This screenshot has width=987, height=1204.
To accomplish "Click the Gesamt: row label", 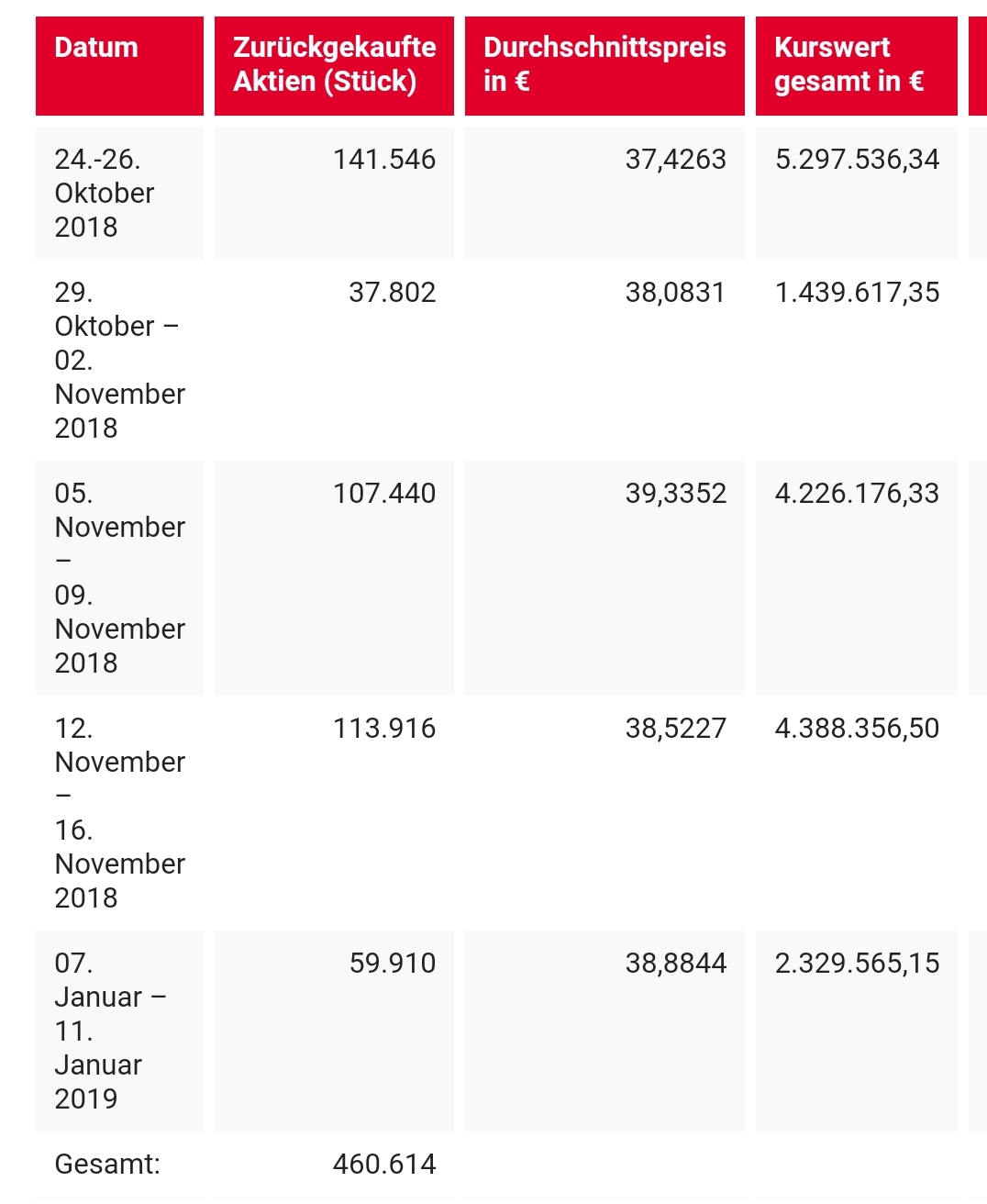I will pyautogui.click(x=107, y=1165).
